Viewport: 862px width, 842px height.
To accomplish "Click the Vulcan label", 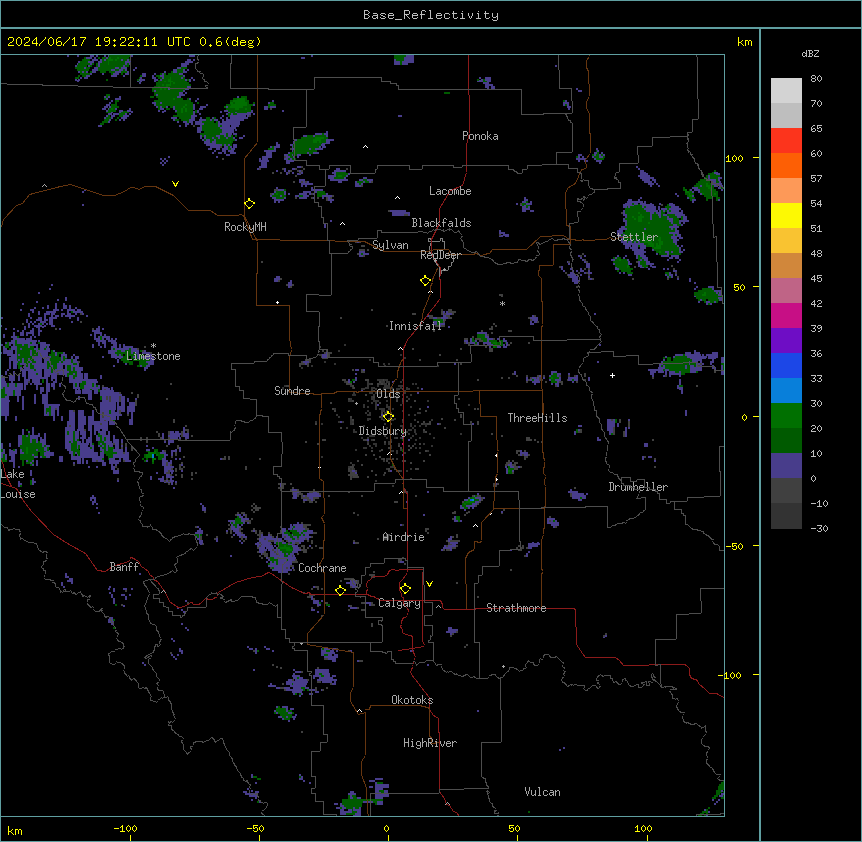I will pyautogui.click(x=542, y=792).
